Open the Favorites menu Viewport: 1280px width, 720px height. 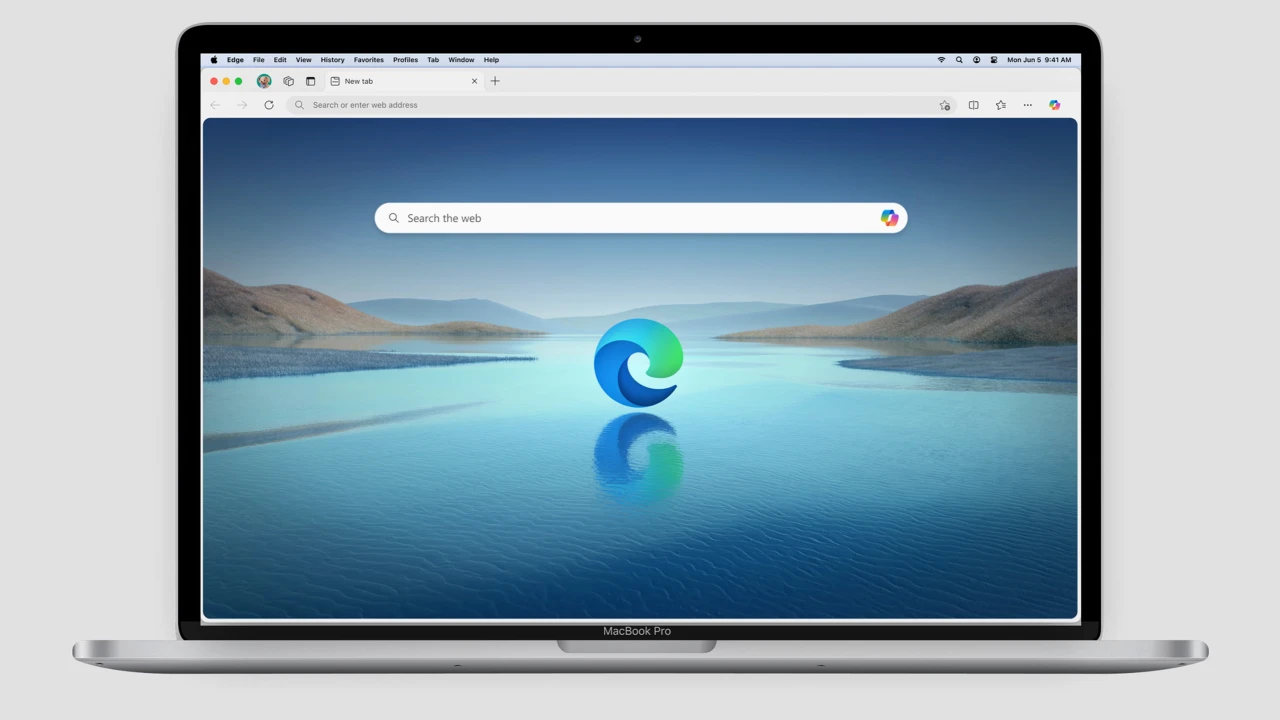coord(369,60)
